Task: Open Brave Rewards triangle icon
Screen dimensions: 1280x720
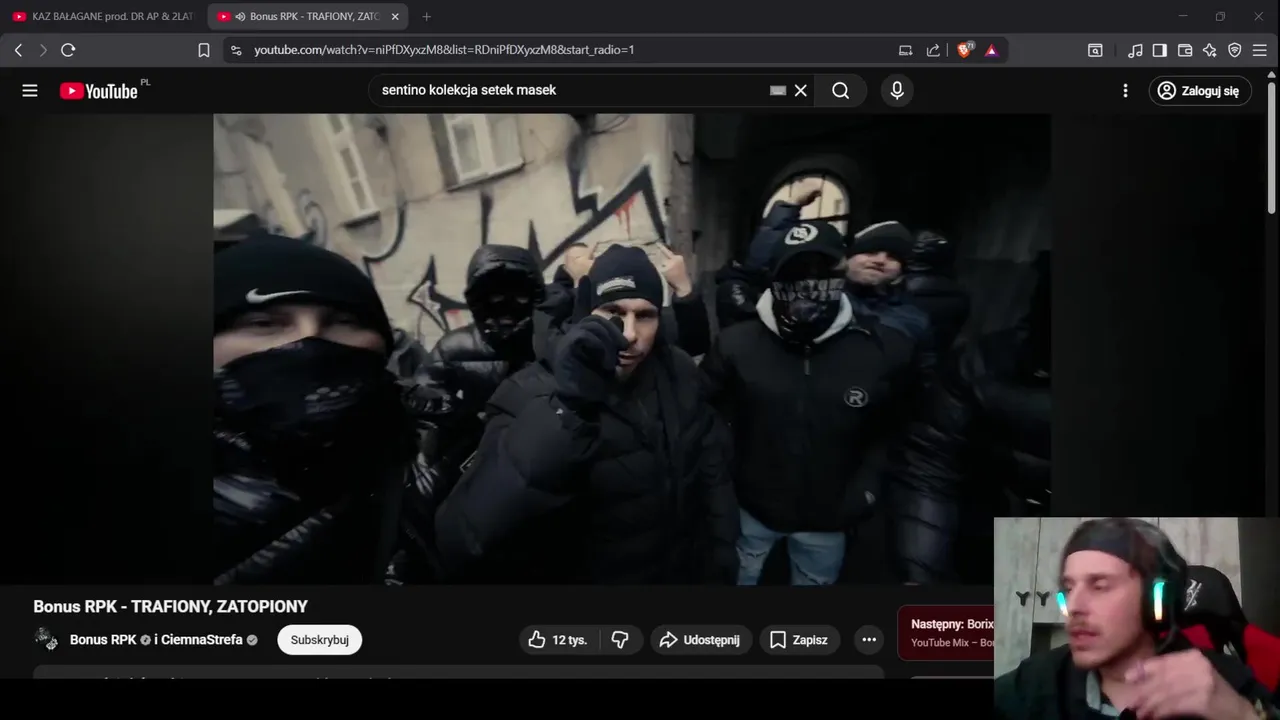Action: tap(991, 50)
